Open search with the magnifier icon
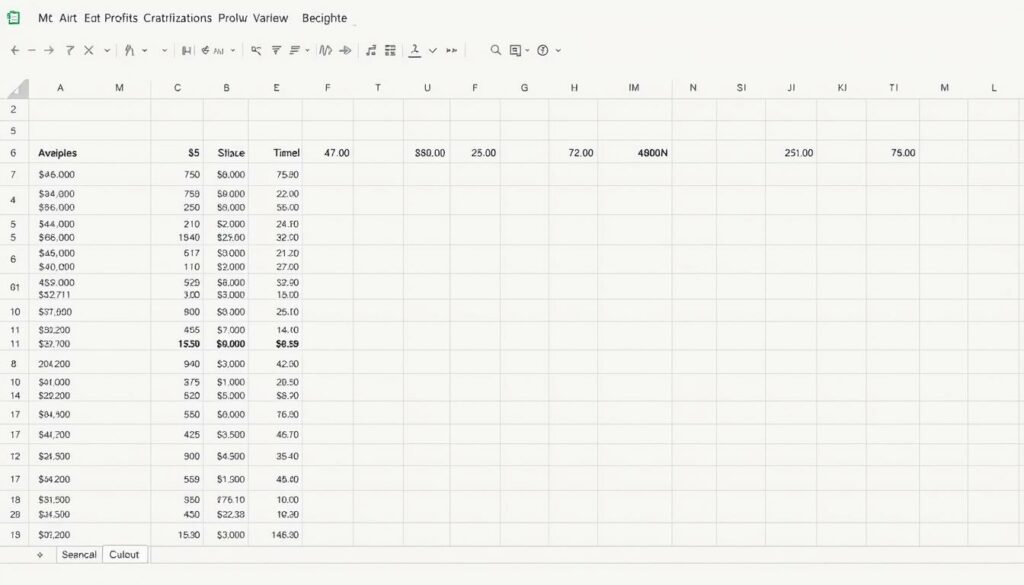 click(496, 50)
